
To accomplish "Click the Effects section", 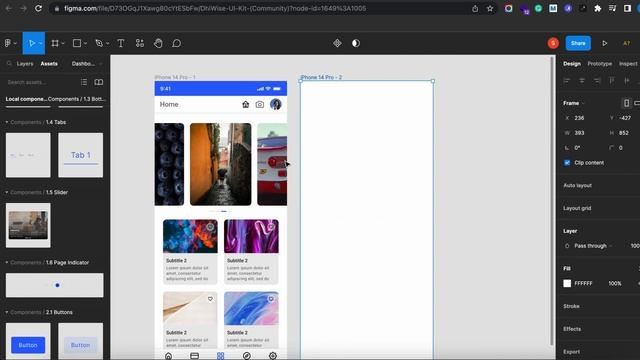I will [x=572, y=329].
